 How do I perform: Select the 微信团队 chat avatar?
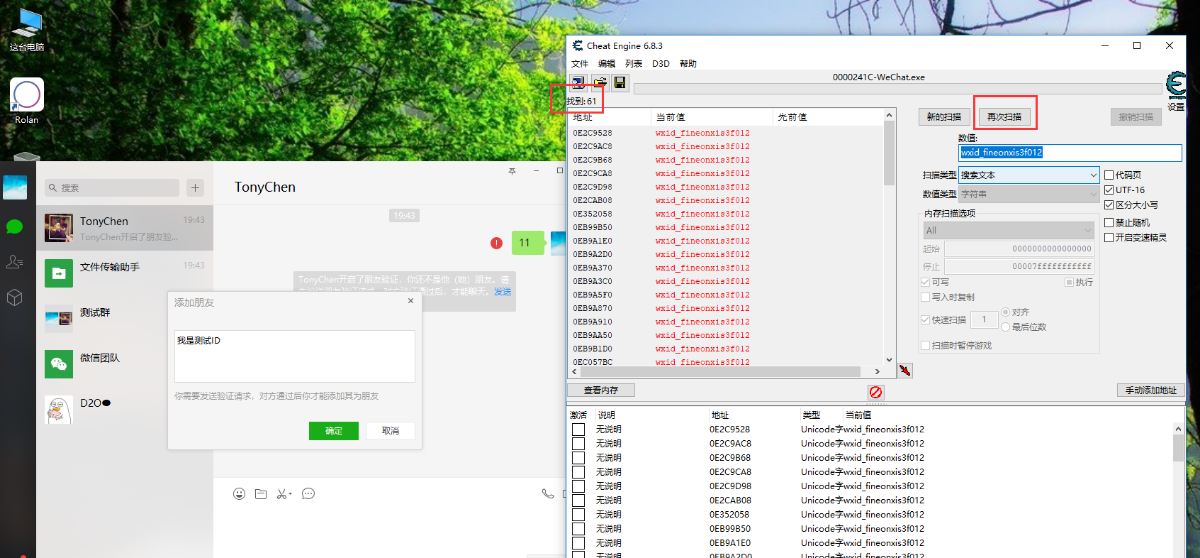point(59,363)
